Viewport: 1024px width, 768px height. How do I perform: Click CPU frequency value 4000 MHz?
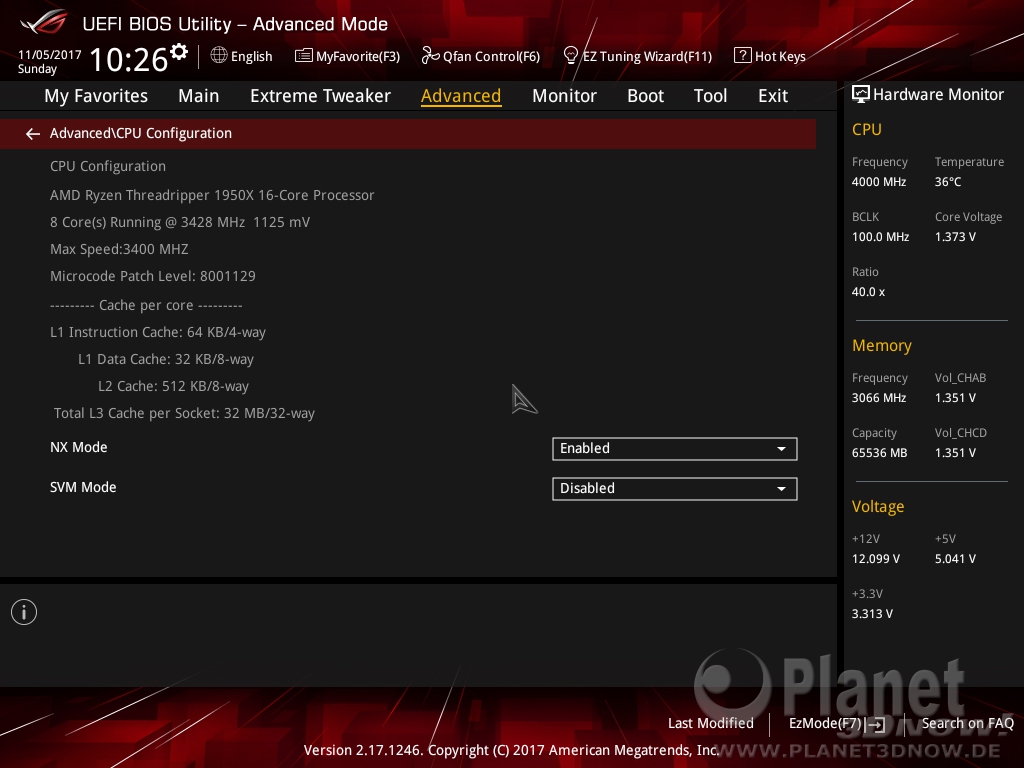coord(879,182)
